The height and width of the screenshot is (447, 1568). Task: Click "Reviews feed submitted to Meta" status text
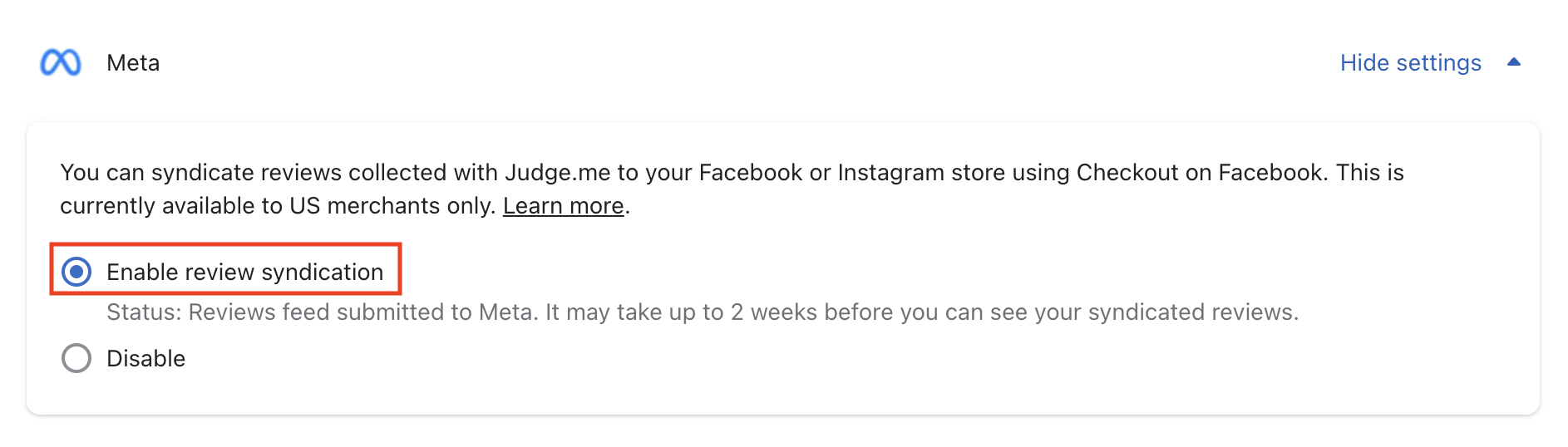pyautogui.click(x=361, y=312)
